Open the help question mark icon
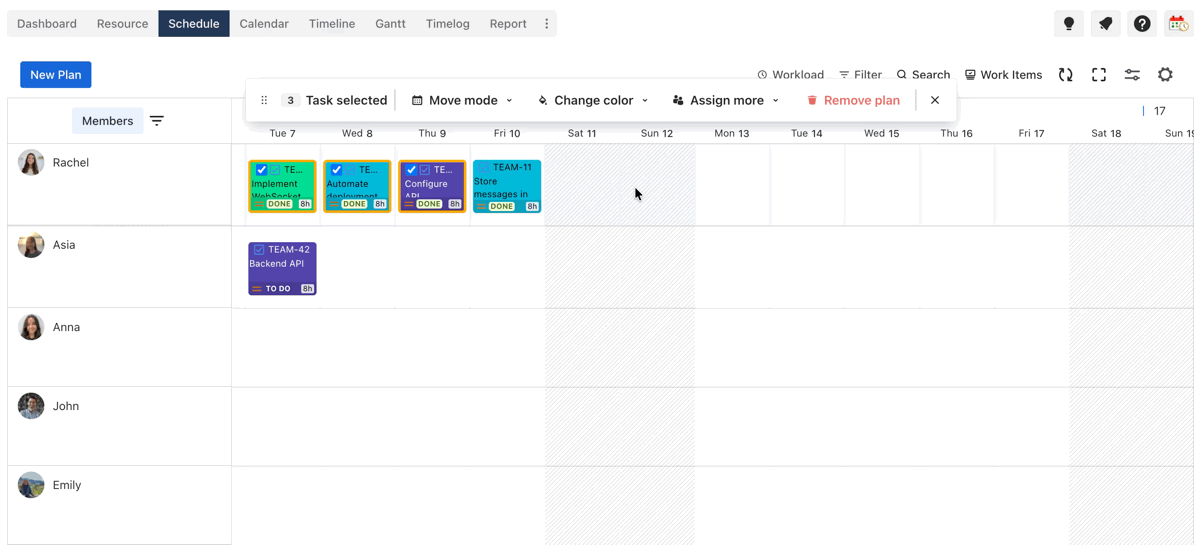The width and height of the screenshot is (1200, 545). (x=1142, y=24)
